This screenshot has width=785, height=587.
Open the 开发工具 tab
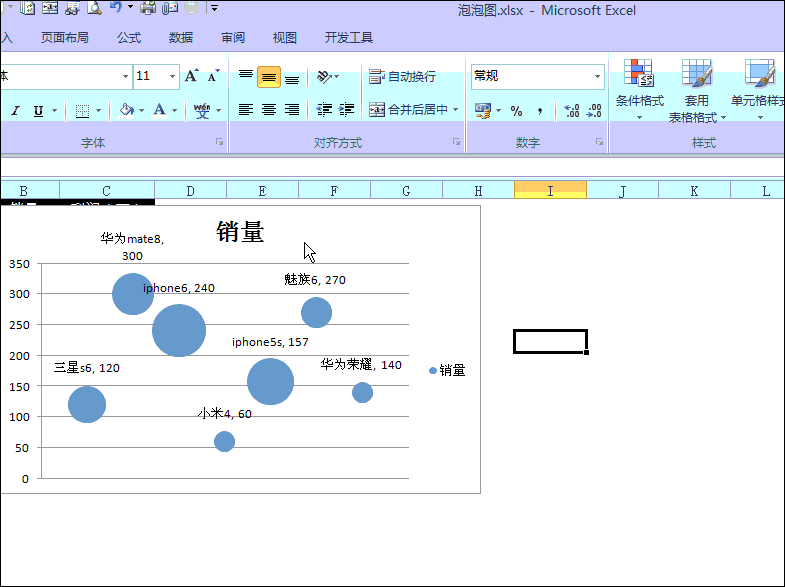[x=349, y=38]
